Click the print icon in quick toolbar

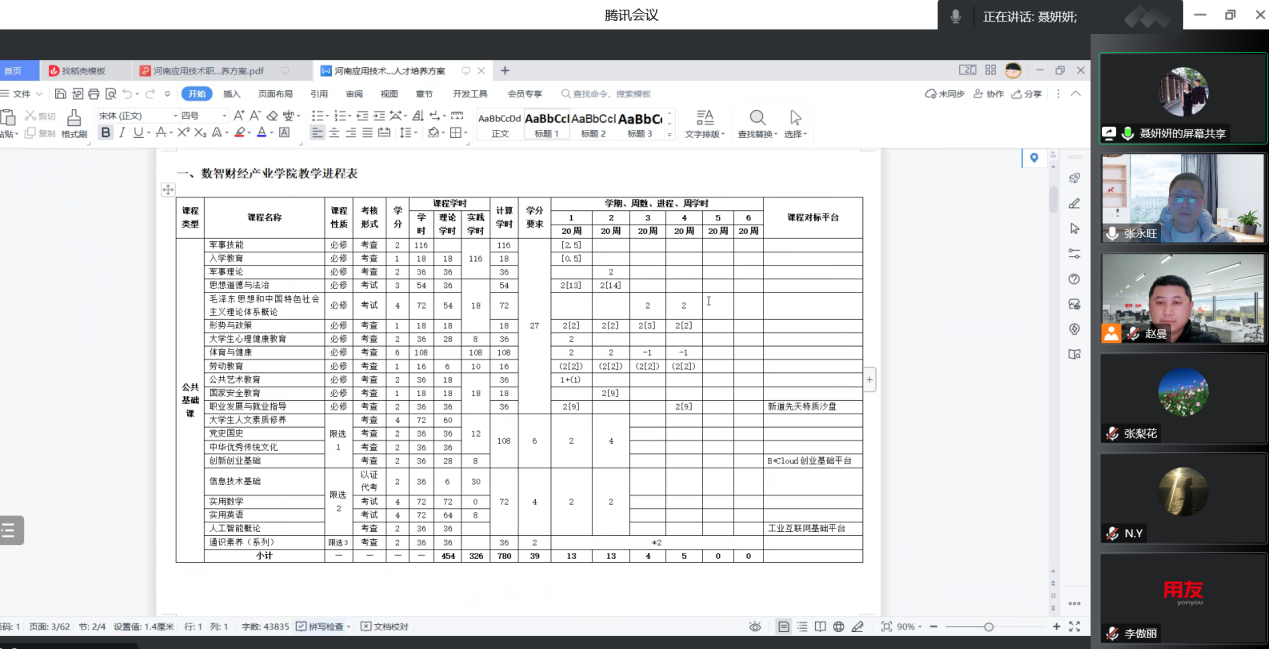94,94
